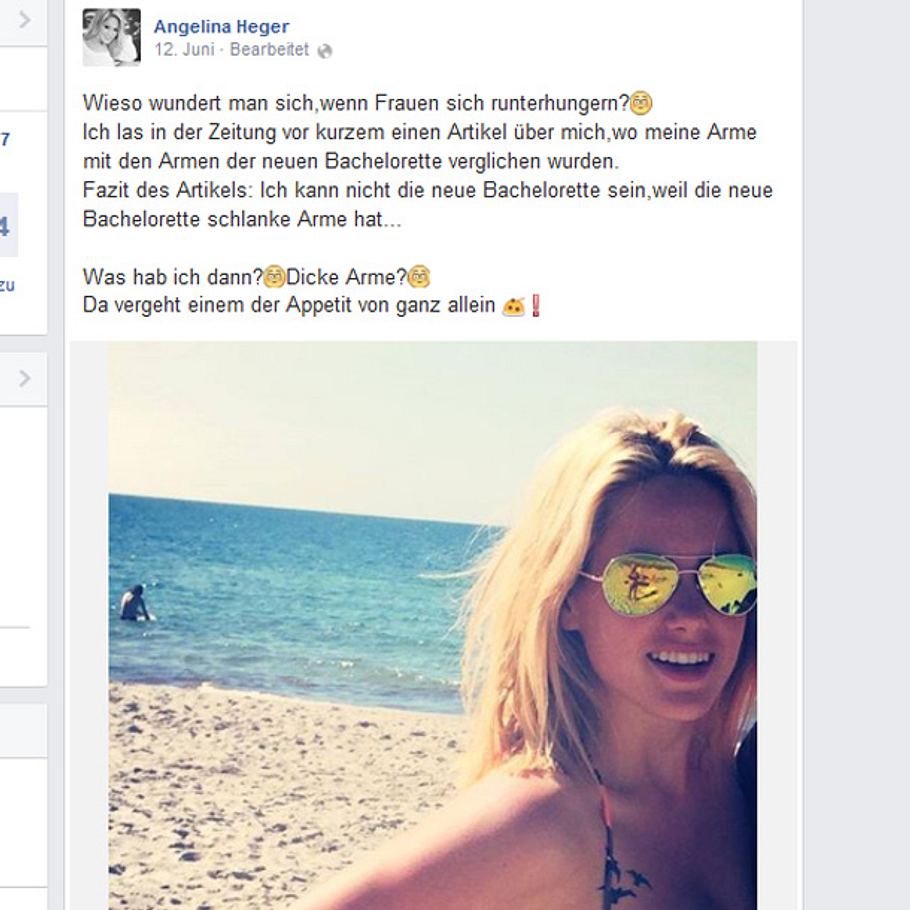Click the cut-off 'zu' link in left sidebar
Viewport: 910px width, 910px height.
point(7,286)
